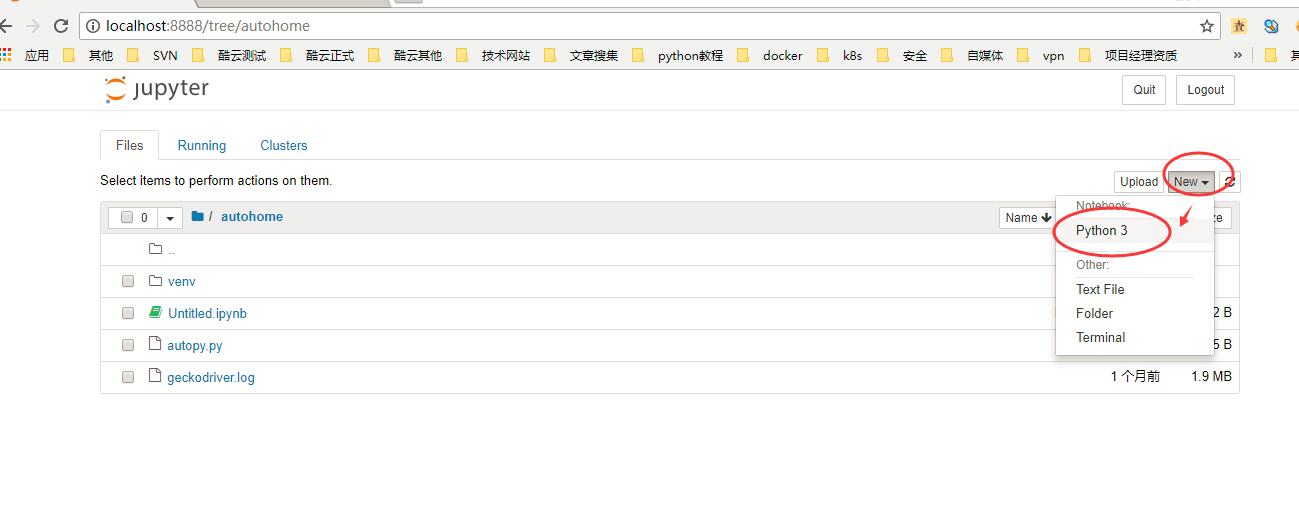Select Terminal from the New menu
Image resolution: width=1299 pixels, height=518 pixels.
[x=1100, y=337]
